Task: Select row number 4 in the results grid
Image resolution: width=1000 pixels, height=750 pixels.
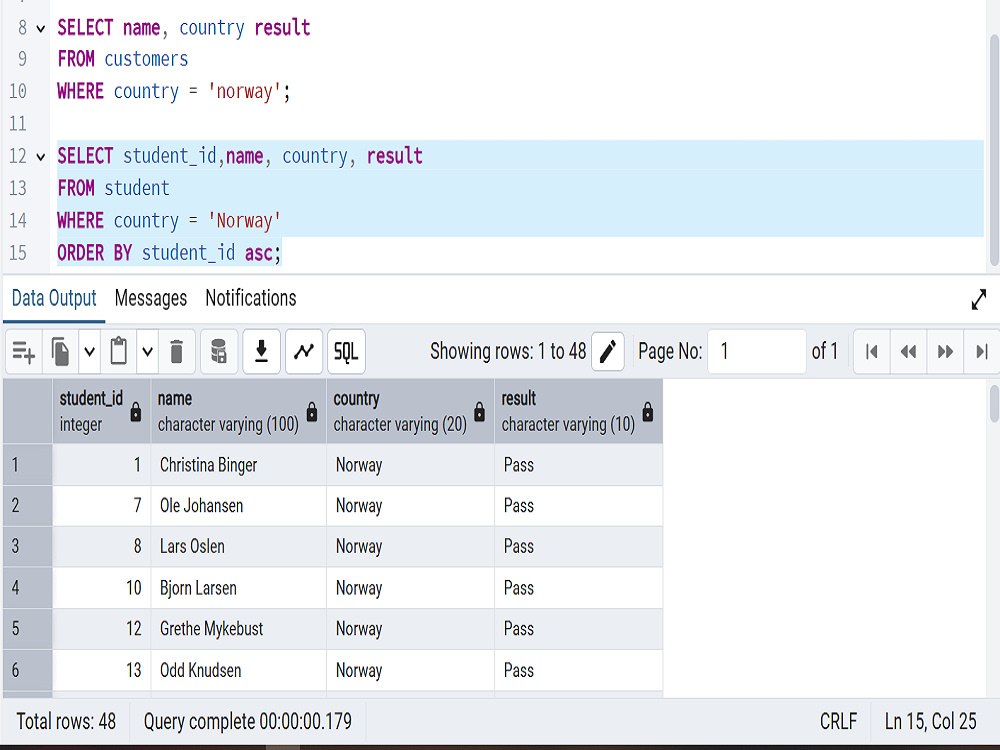Action: pyautogui.click(x=27, y=588)
